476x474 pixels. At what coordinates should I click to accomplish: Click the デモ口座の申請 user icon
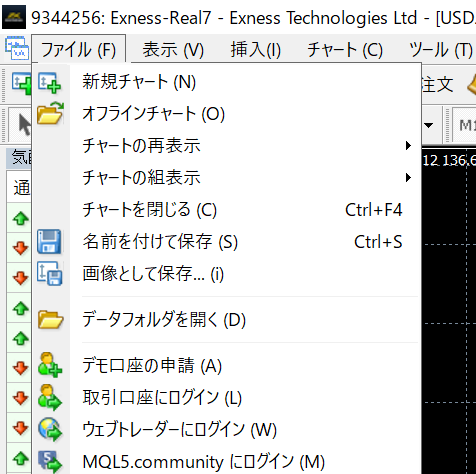pyautogui.click(x=49, y=365)
